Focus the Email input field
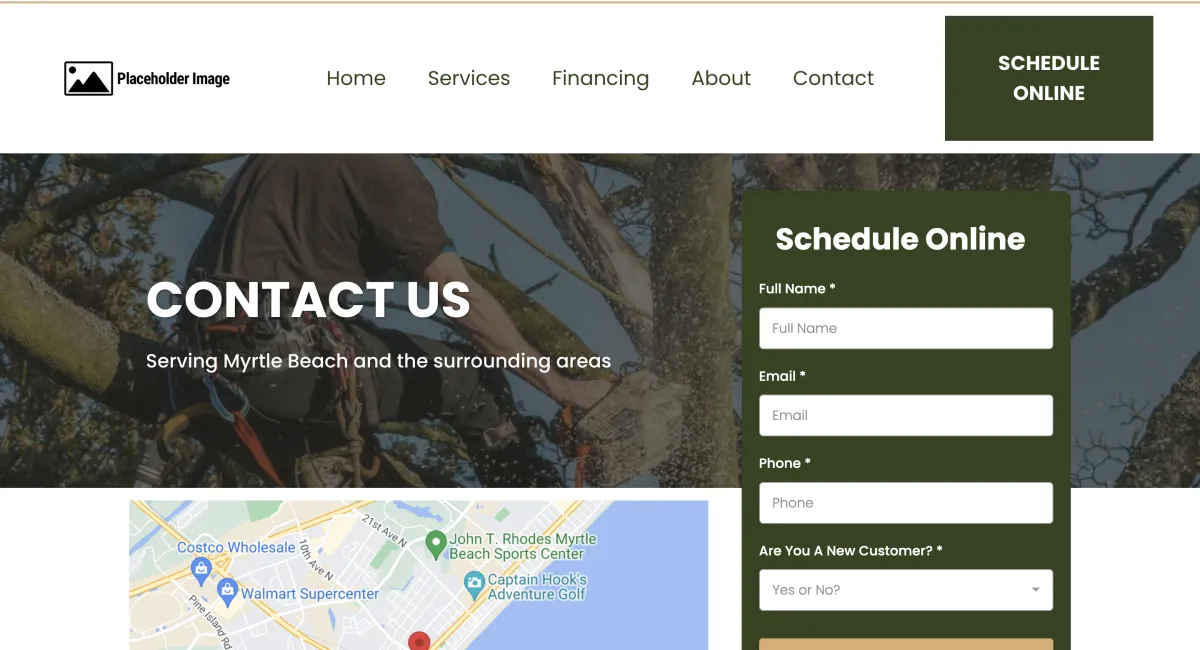This screenshot has height=650, width=1200. [906, 415]
